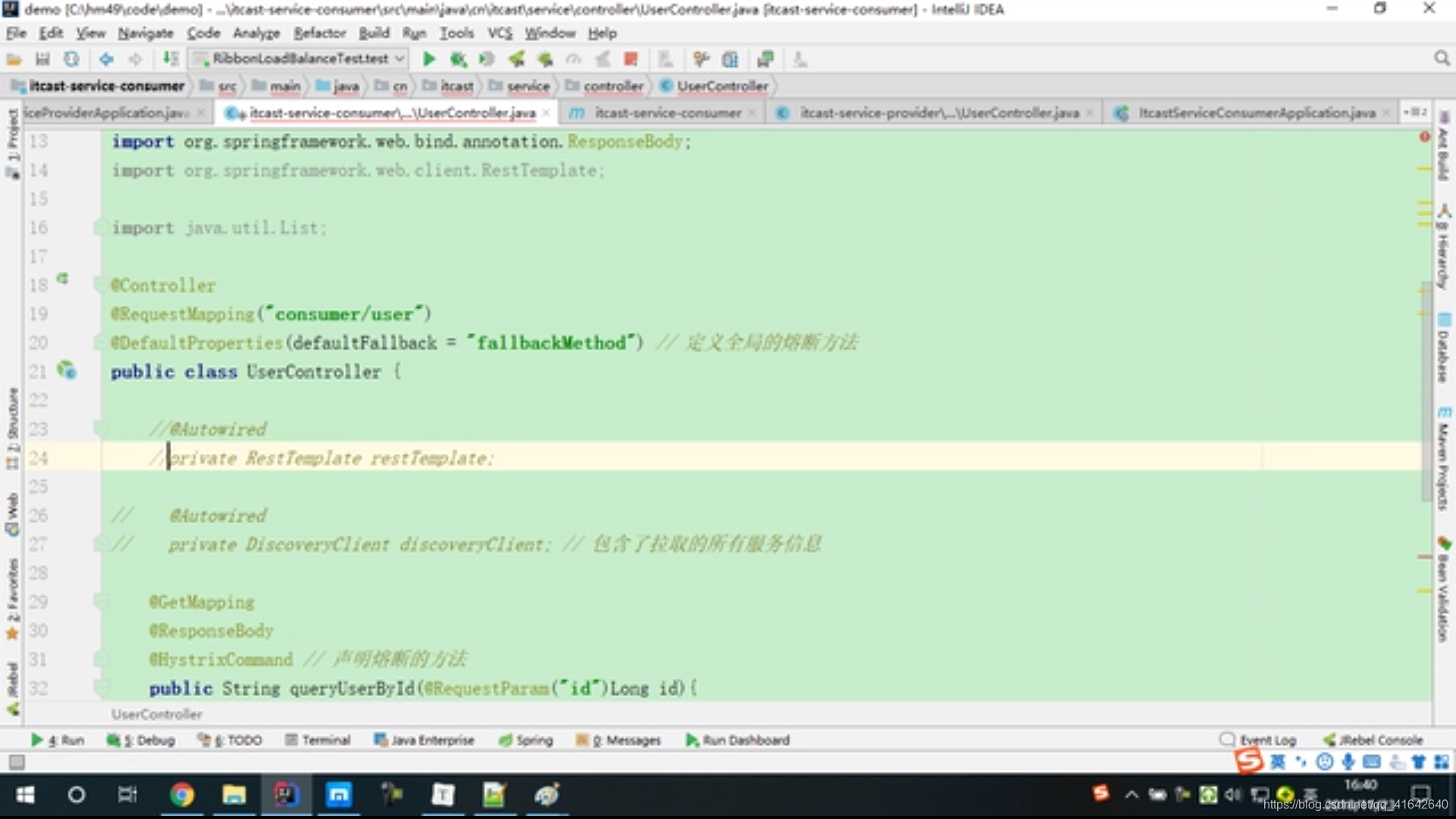Select itcast-service-consumer breadcrumb
Image resolution: width=1456 pixels, height=819 pixels.
[x=98, y=86]
